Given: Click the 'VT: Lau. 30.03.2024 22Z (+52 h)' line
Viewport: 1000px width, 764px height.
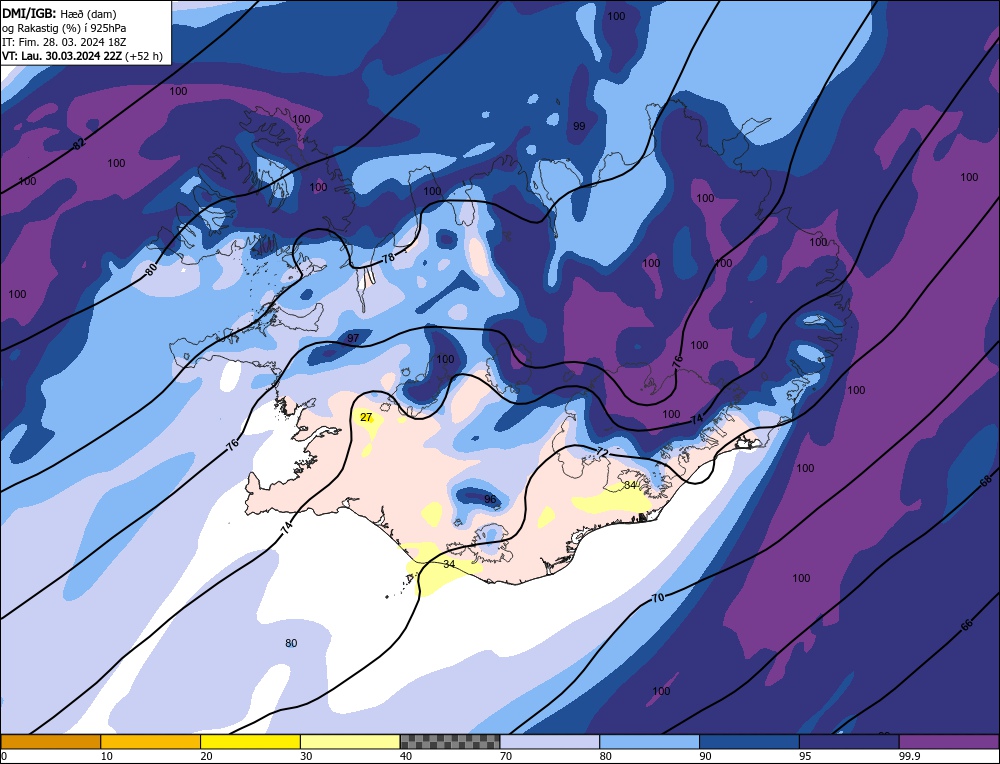Looking at the screenshot, I should (82, 56).
